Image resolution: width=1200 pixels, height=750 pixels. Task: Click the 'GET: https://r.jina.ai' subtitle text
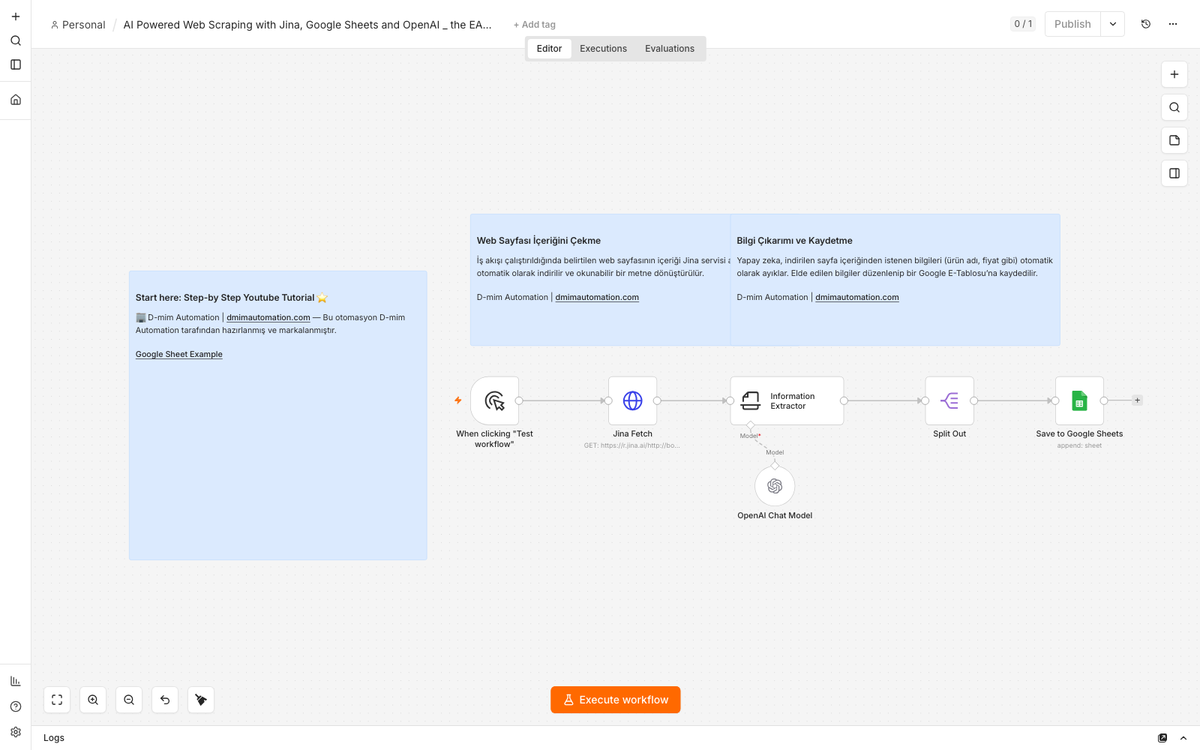point(632,445)
